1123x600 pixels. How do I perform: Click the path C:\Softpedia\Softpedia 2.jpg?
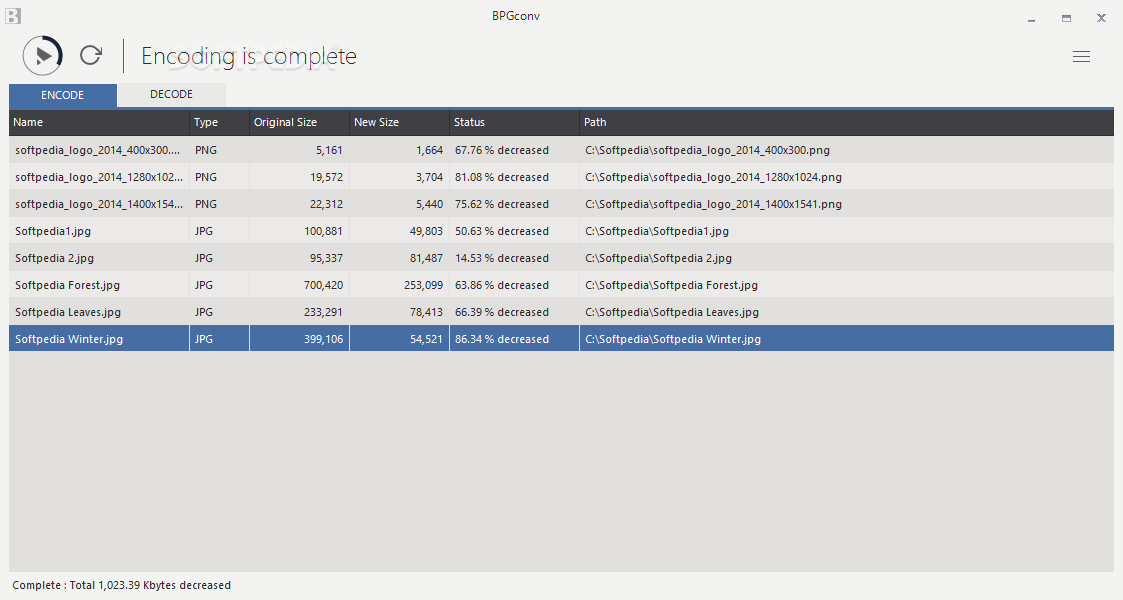[658, 258]
